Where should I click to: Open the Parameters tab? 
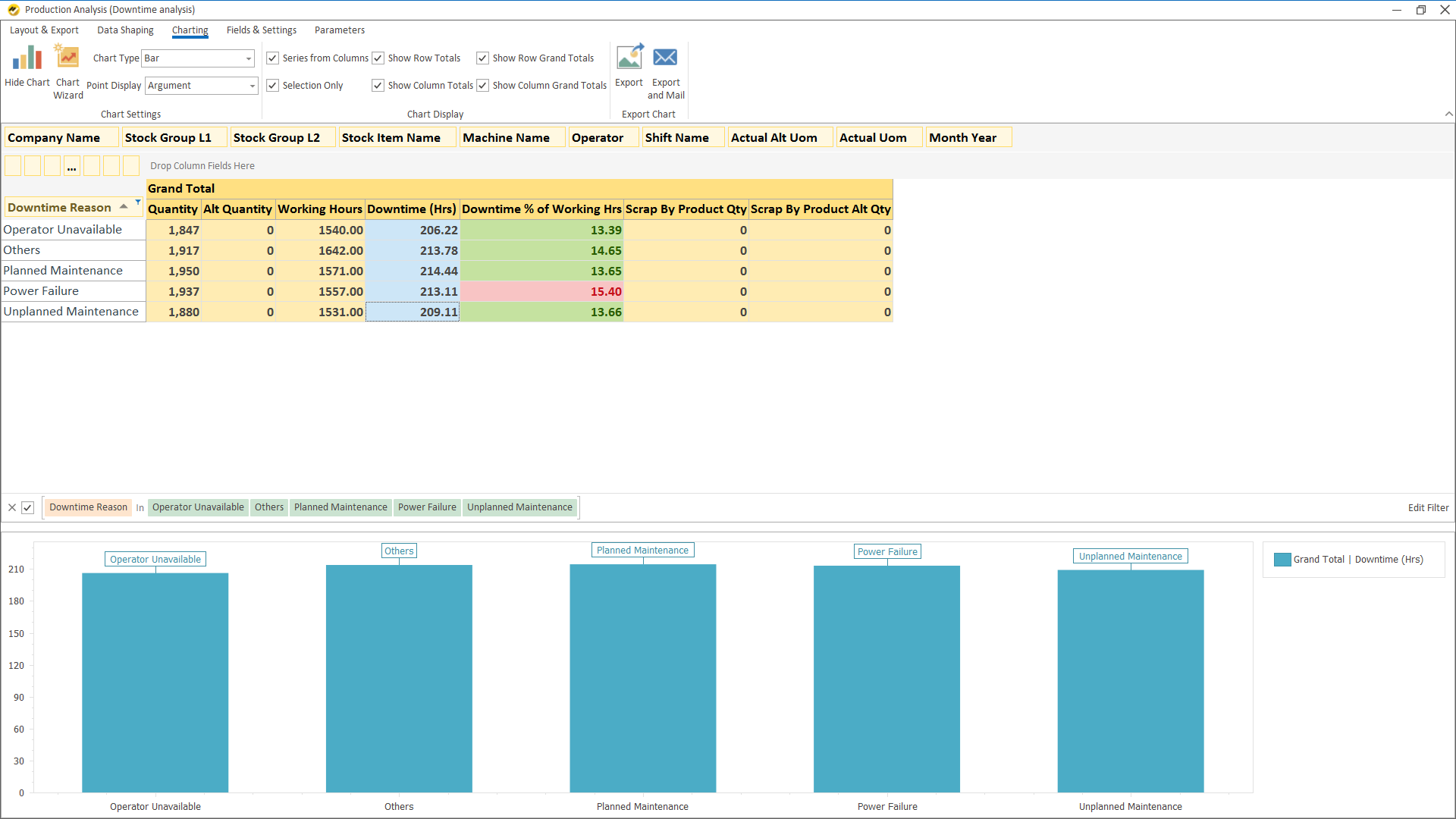[339, 30]
